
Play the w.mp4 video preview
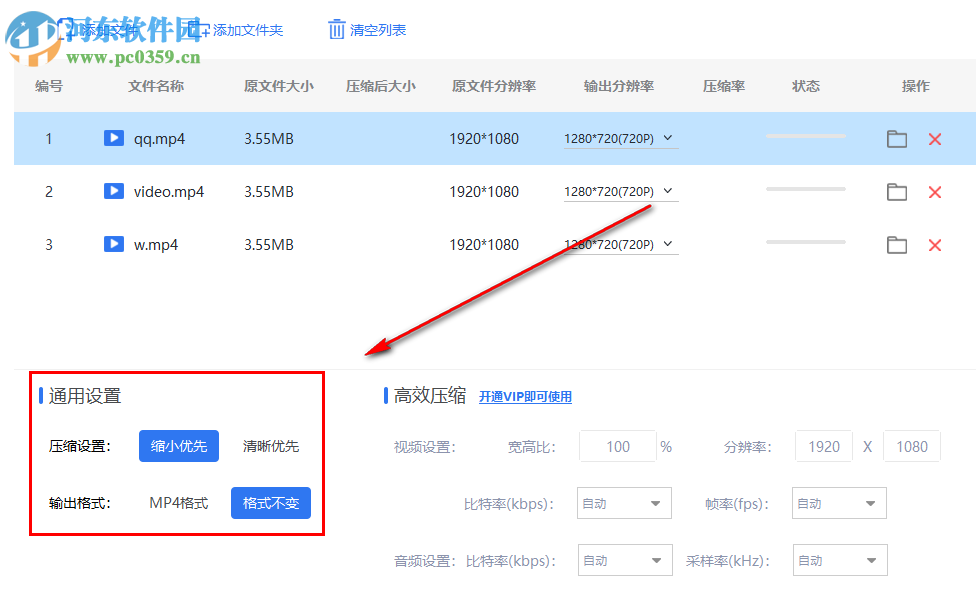click(113, 244)
